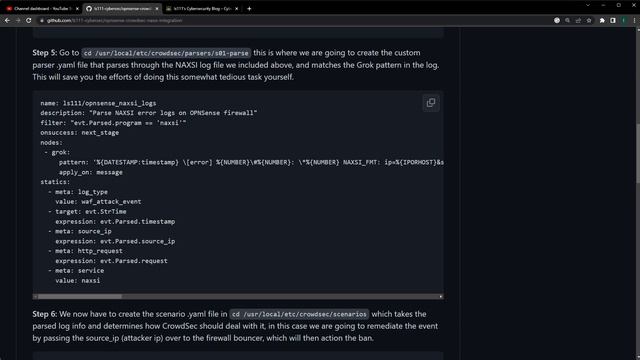The width and height of the screenshot is (640, 360).
Task: Click the left arrow of code scrollbar
Action: click(35, 297)
